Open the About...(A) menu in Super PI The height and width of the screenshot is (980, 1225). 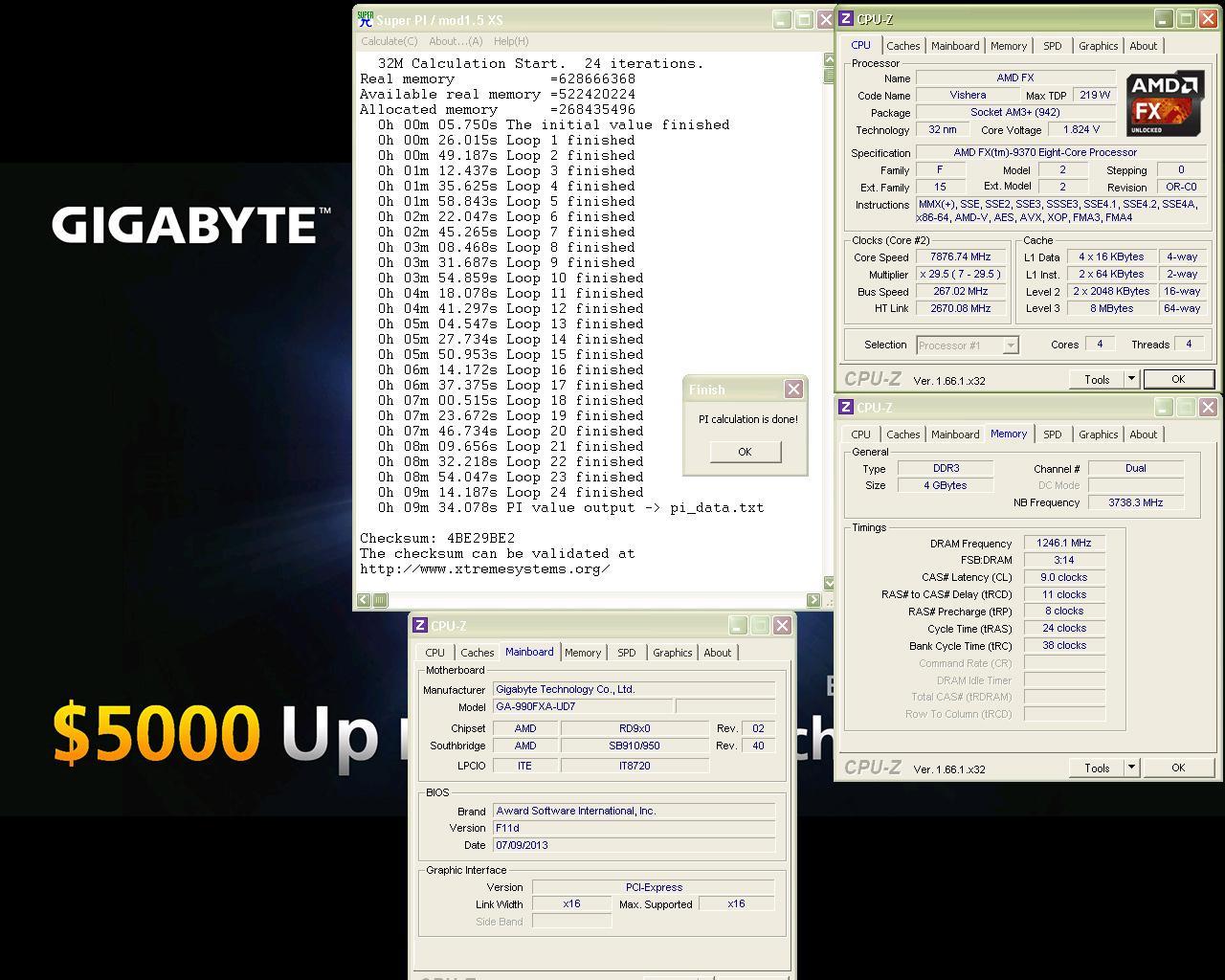456,41
